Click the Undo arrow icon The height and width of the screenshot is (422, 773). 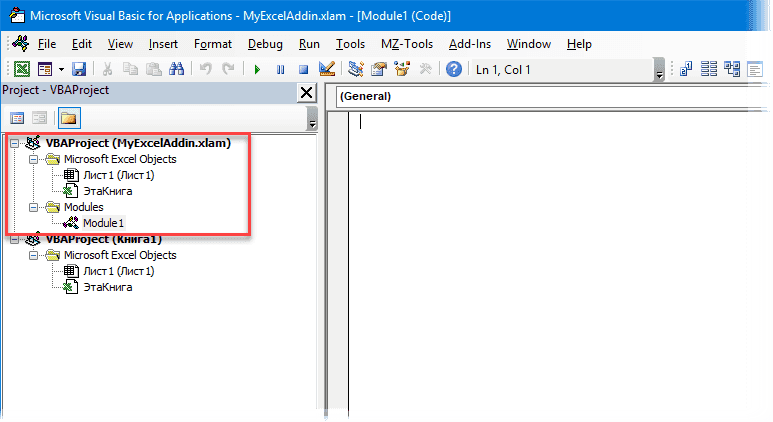tap(206, 69)
